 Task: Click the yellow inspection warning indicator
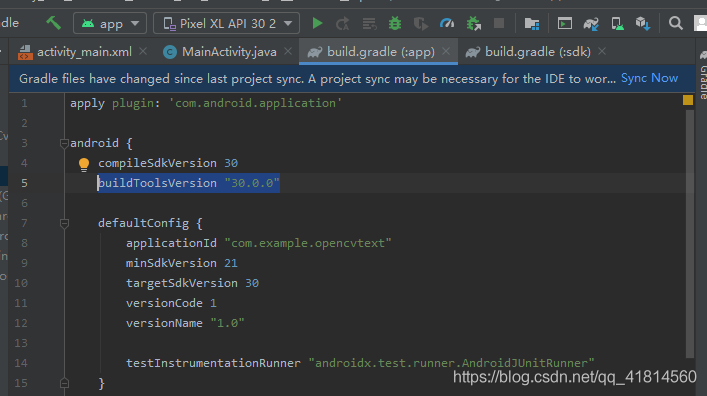pyautogui.click(x=688, y=100)
